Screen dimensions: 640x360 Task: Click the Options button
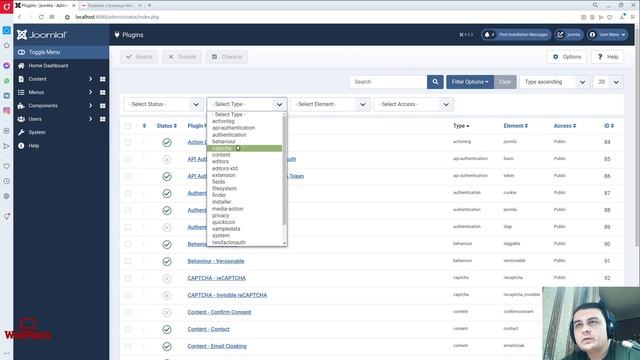click(x=567, y=57)
